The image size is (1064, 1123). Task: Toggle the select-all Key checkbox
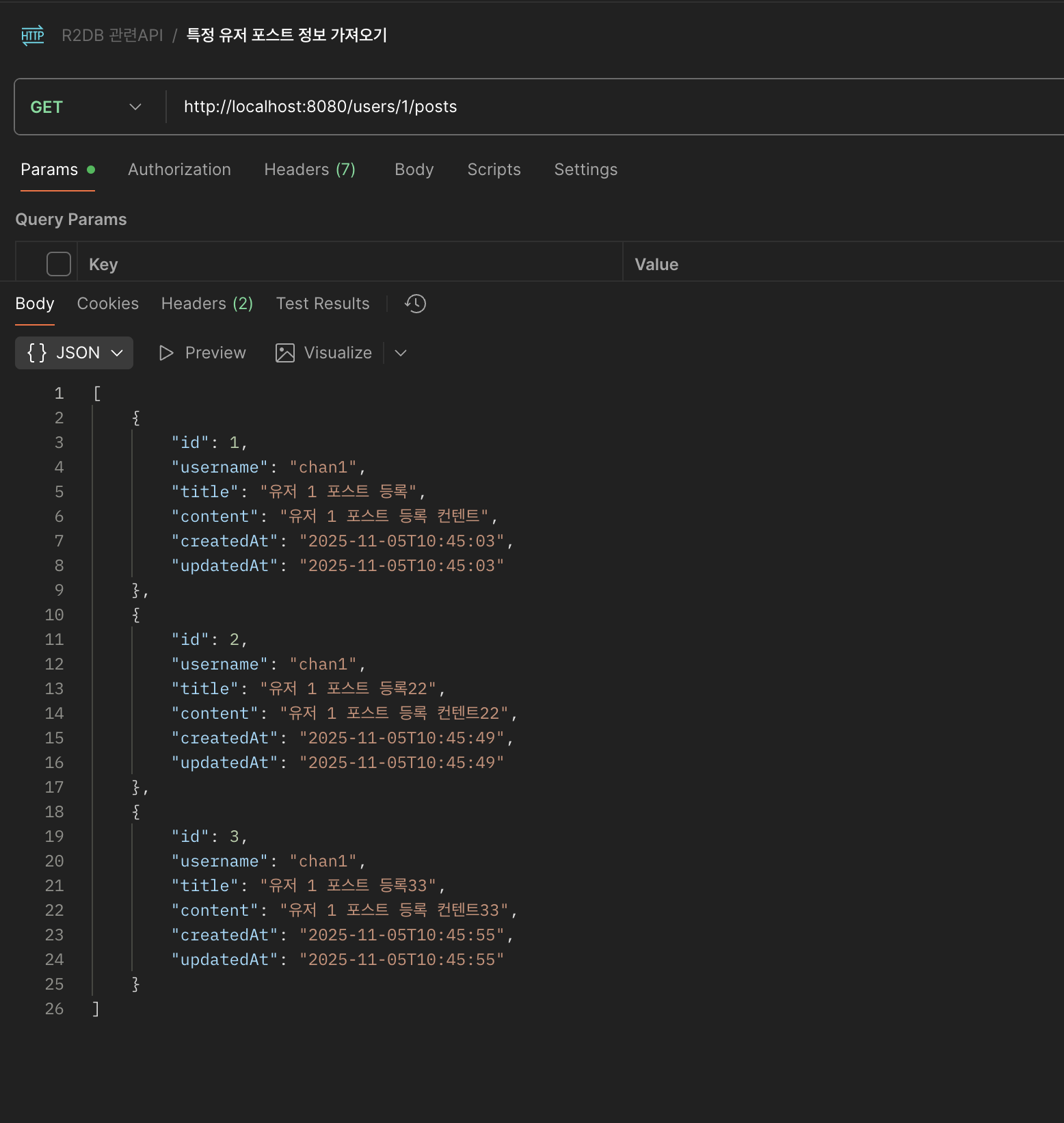tap(59, 264)
